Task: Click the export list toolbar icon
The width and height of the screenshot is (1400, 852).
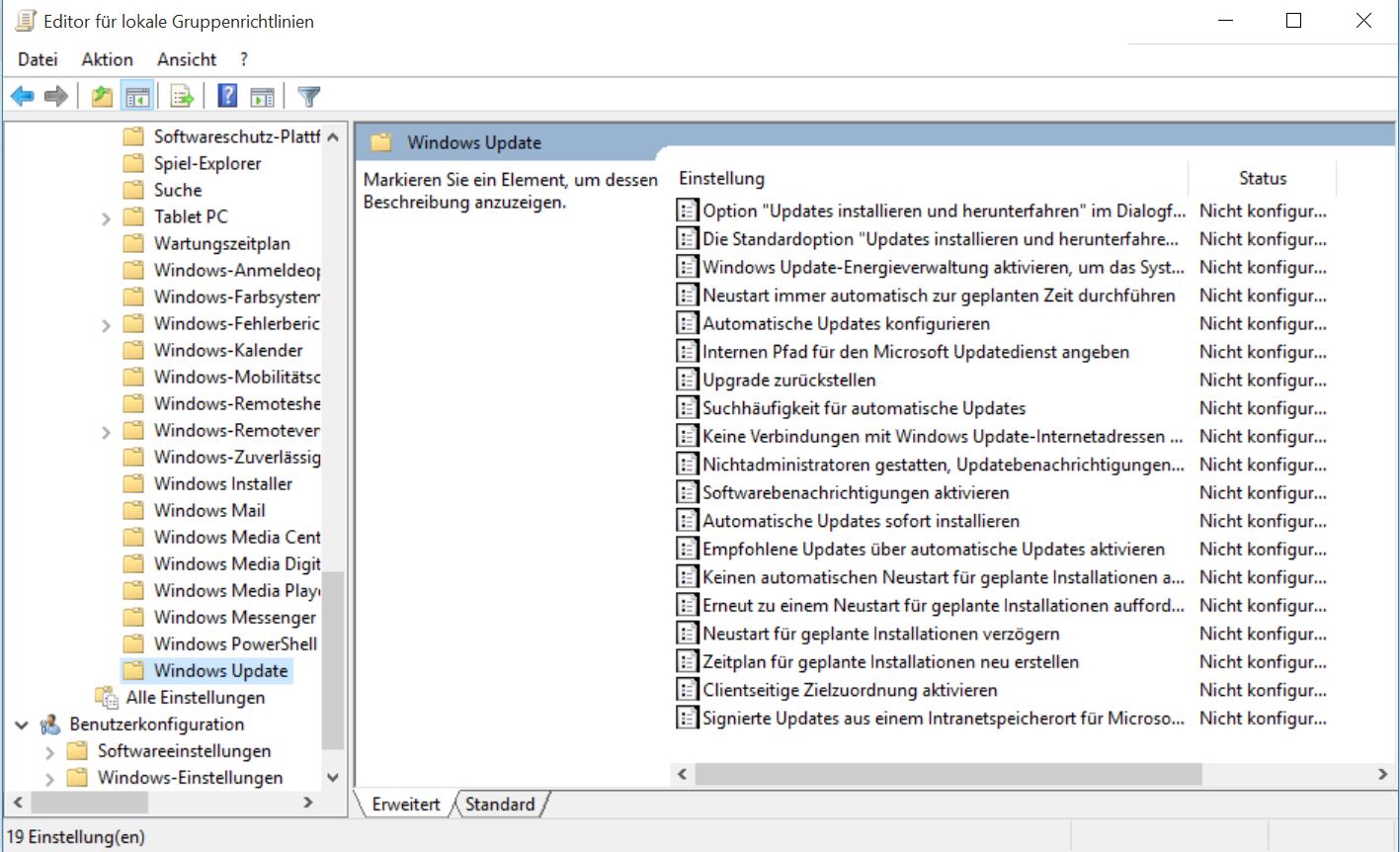Action: (182, 96)
